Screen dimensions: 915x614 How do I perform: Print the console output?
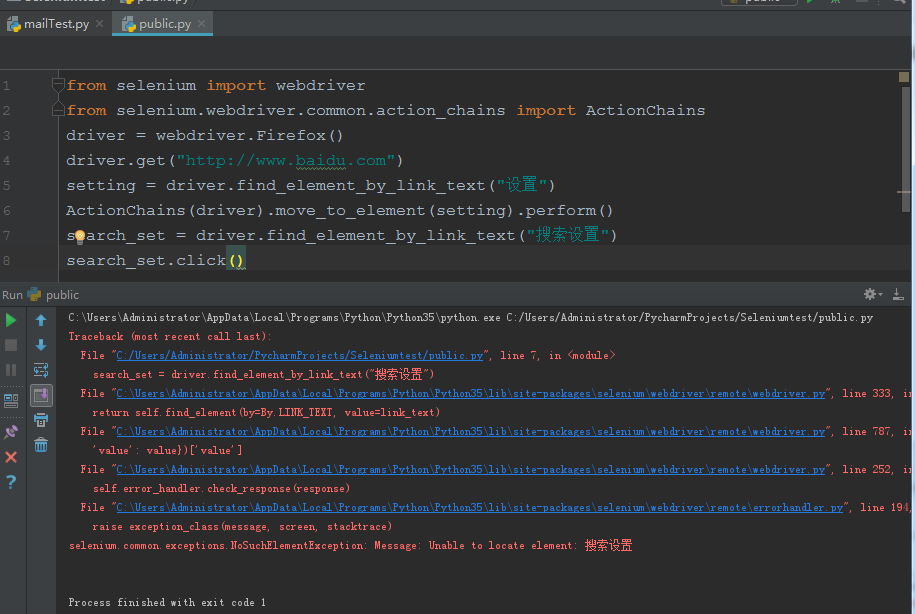click(41, 420)
